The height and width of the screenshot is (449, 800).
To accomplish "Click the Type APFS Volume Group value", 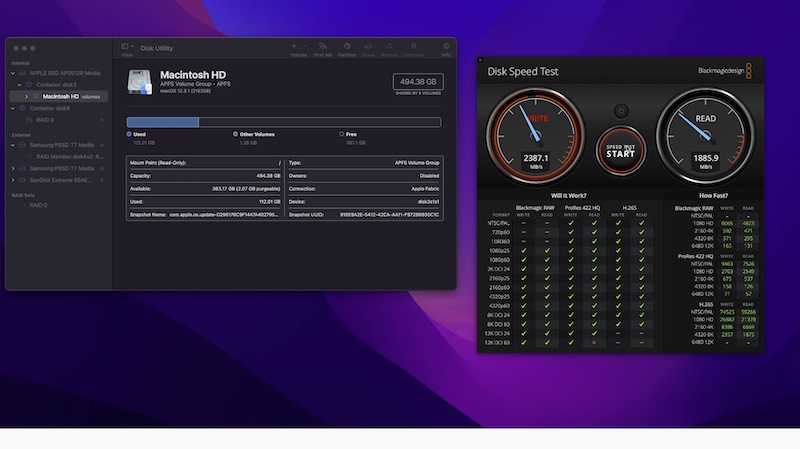I will (x=417, y=163).
